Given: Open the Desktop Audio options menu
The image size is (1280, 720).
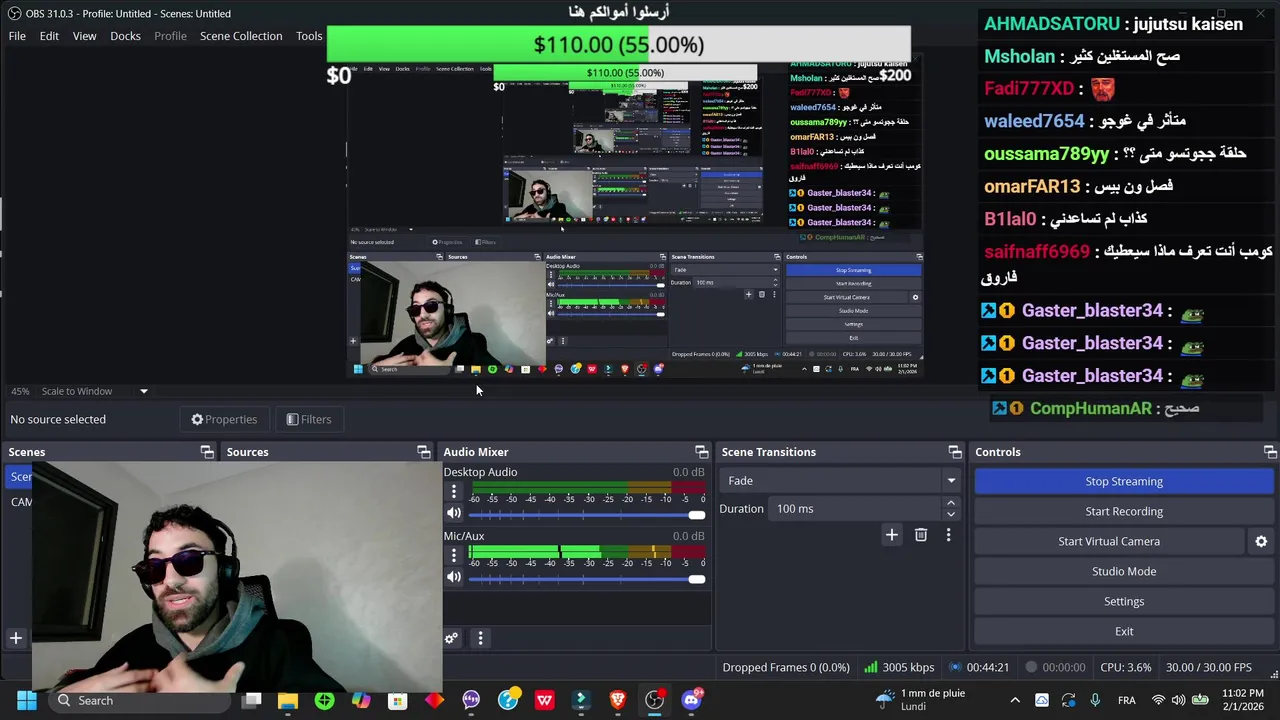Looking at the screenshot, I should [x=454, y=491].
